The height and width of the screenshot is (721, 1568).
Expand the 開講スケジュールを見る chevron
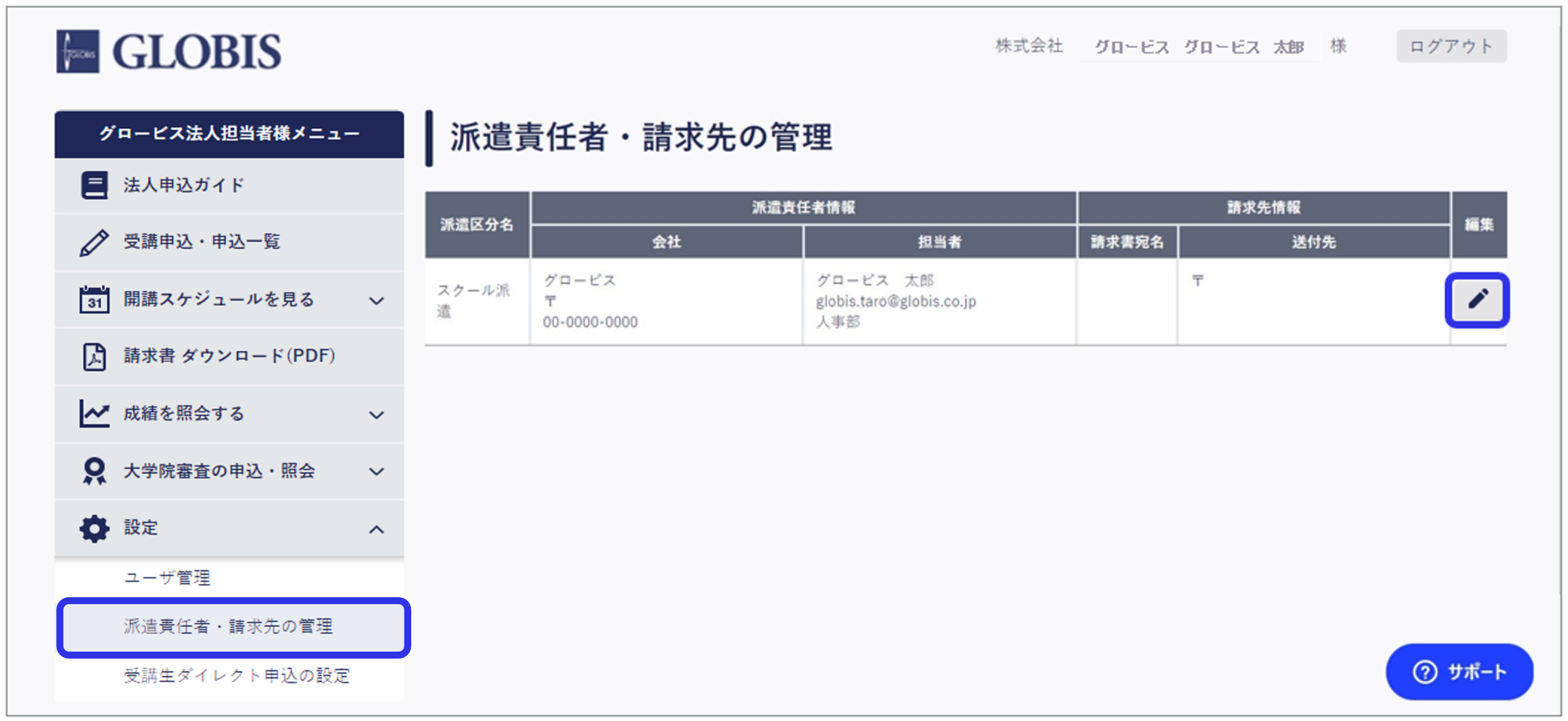(x=377, y=301)
